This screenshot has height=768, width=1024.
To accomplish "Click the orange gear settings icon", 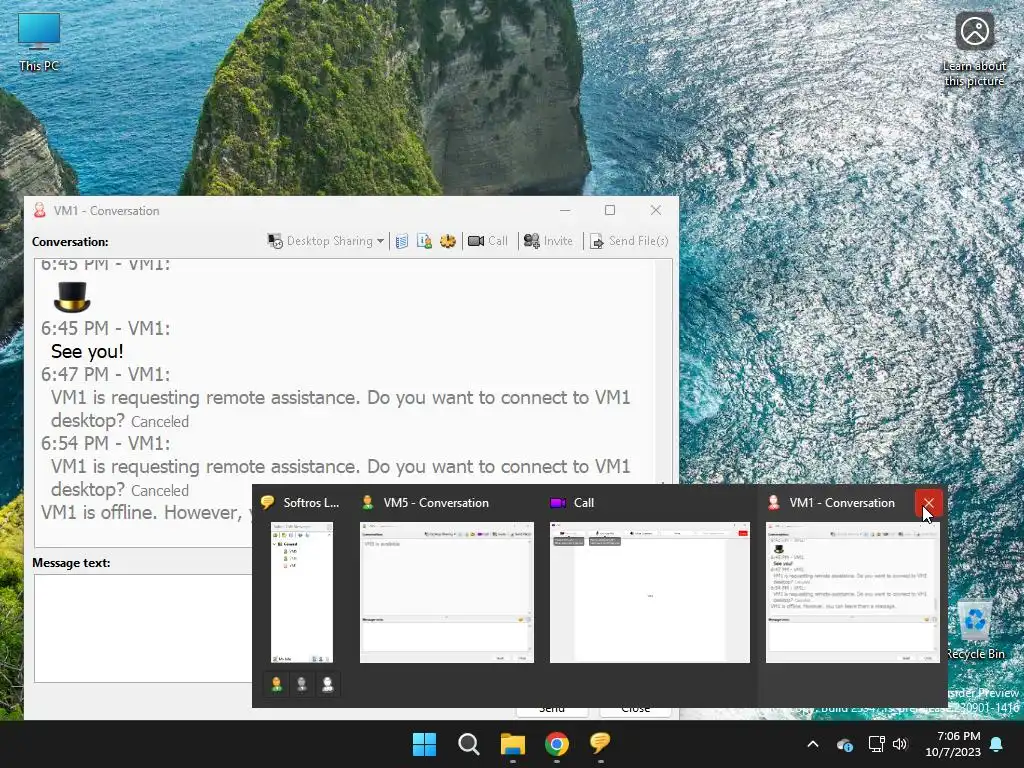I will [447, 241].
